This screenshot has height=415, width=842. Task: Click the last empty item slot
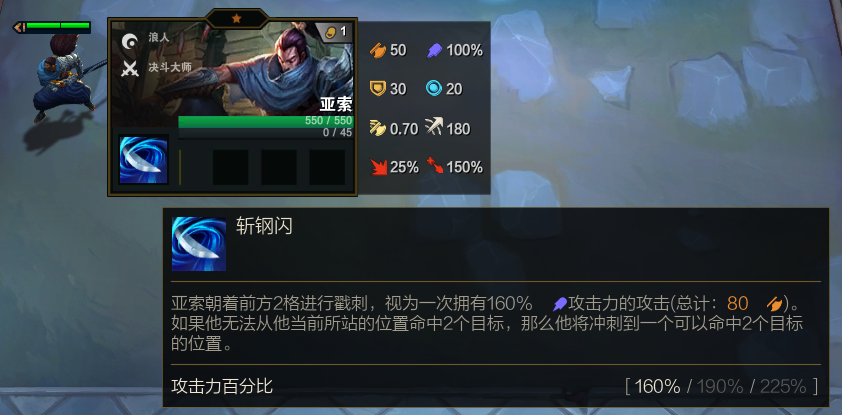click(x=327, y=168)
